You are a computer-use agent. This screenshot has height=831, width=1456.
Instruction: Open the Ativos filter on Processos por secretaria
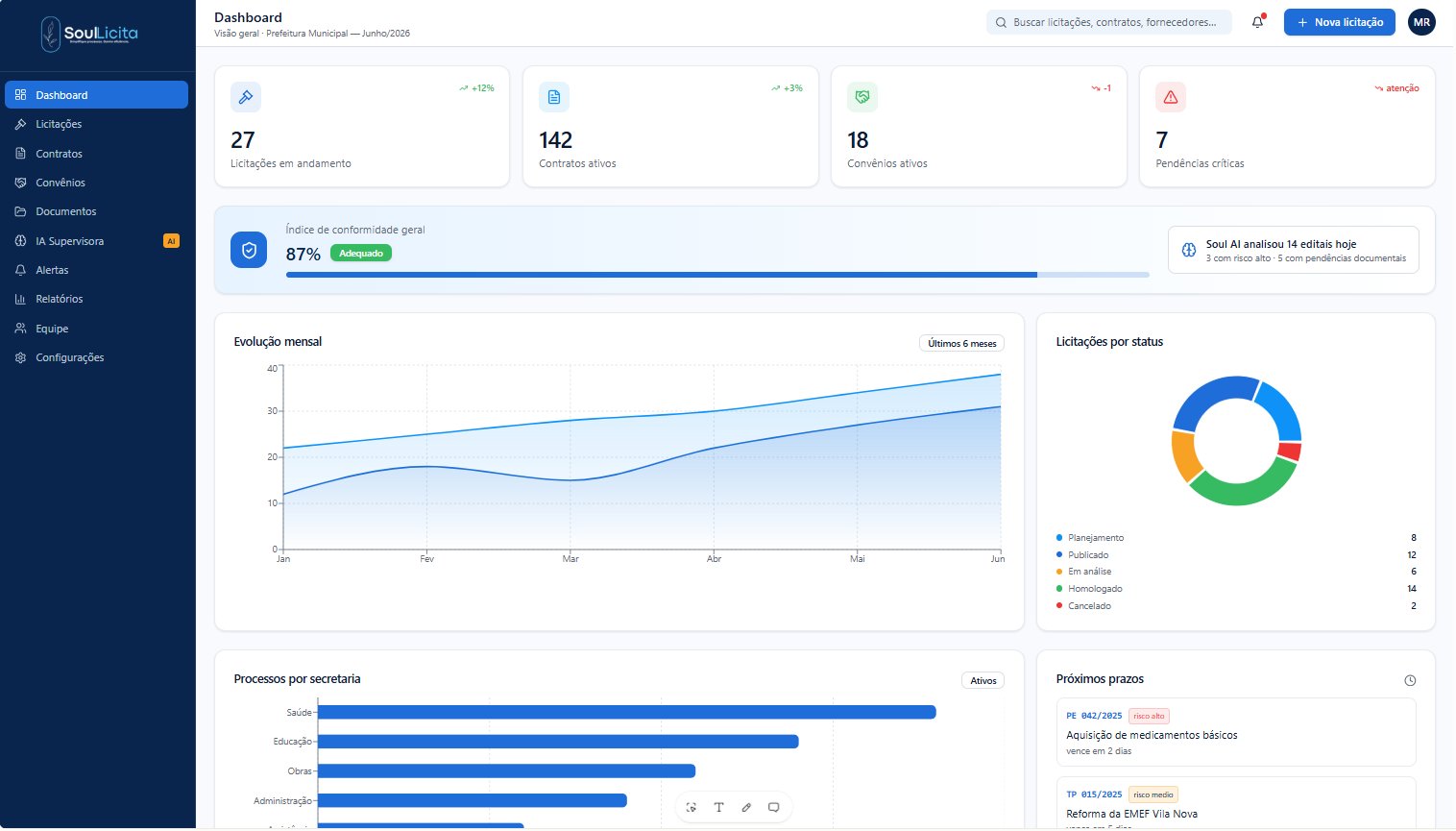983,680
